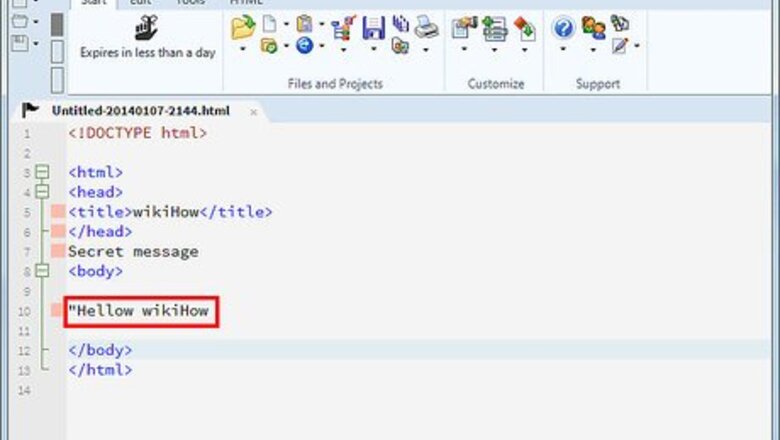Open dropdown arrow beneath the Help icon
This screenshot has height=440, width=780.
[x=563, y=47]
